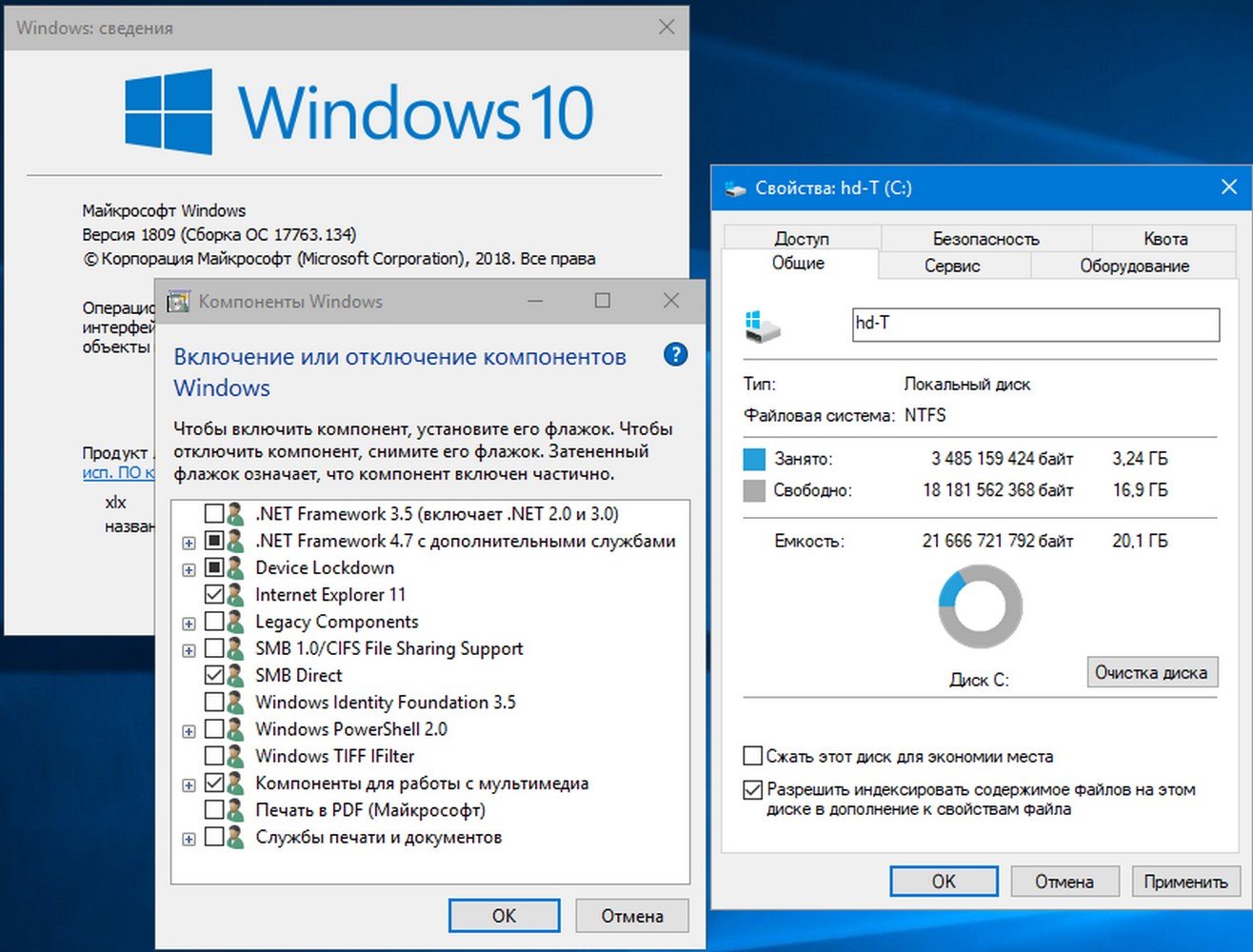Switch to the Оборудование tab
1253x952 pixels.
[1134, 266]
